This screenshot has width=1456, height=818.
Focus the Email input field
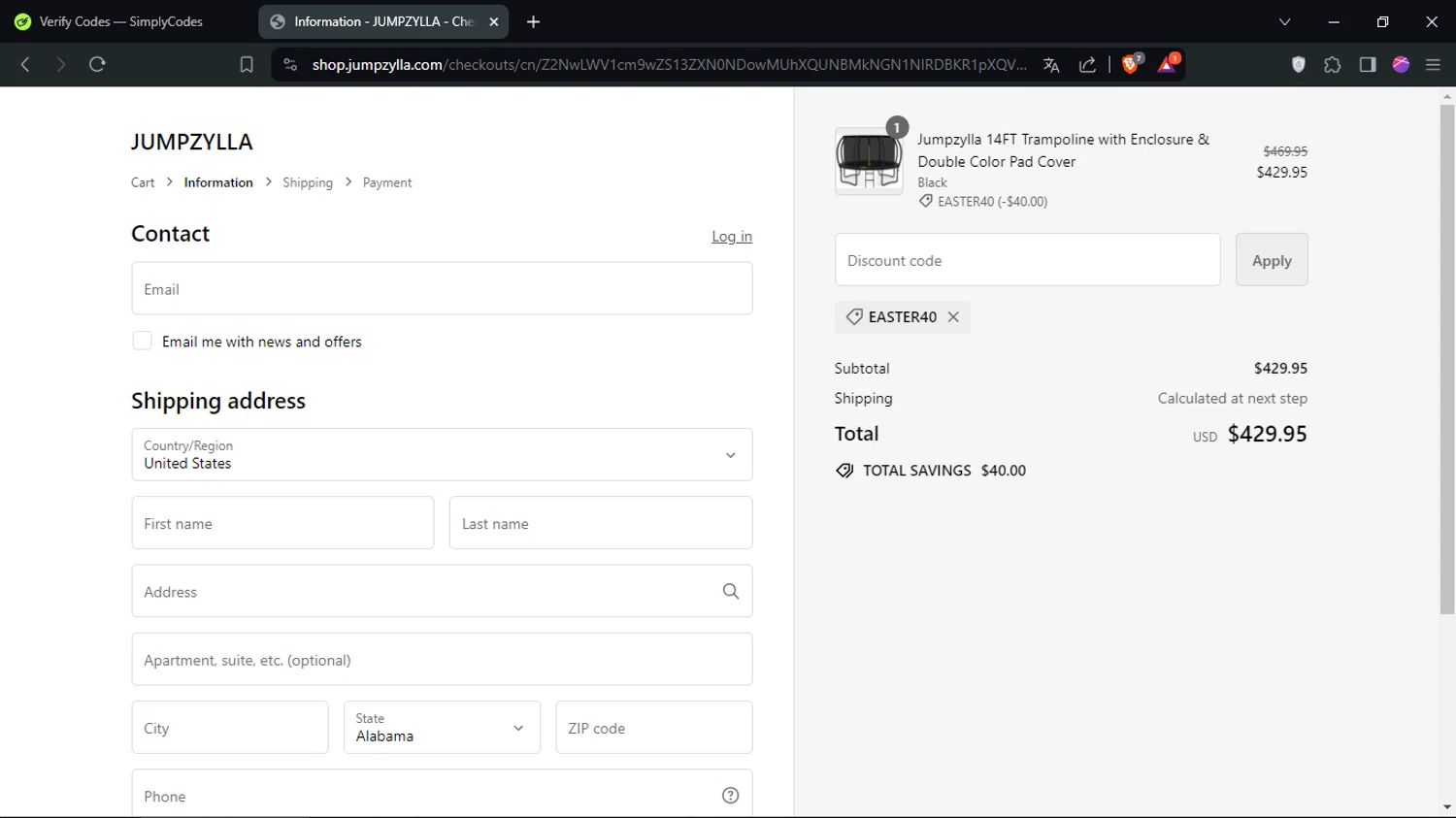pyautogui.click(x=442, y=288)
